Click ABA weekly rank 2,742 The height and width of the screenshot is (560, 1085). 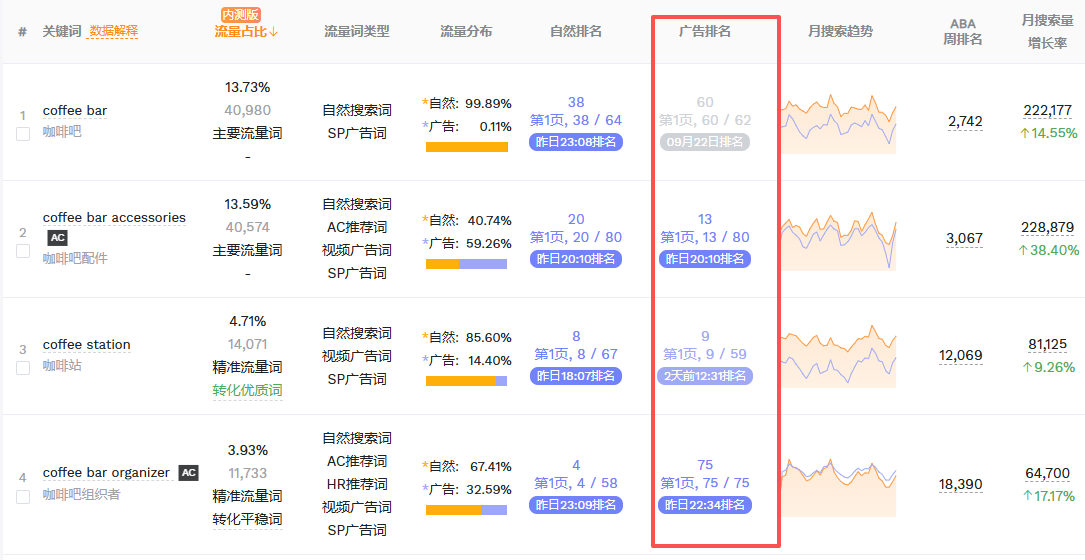pyautogui.click(x=965, y=122)
